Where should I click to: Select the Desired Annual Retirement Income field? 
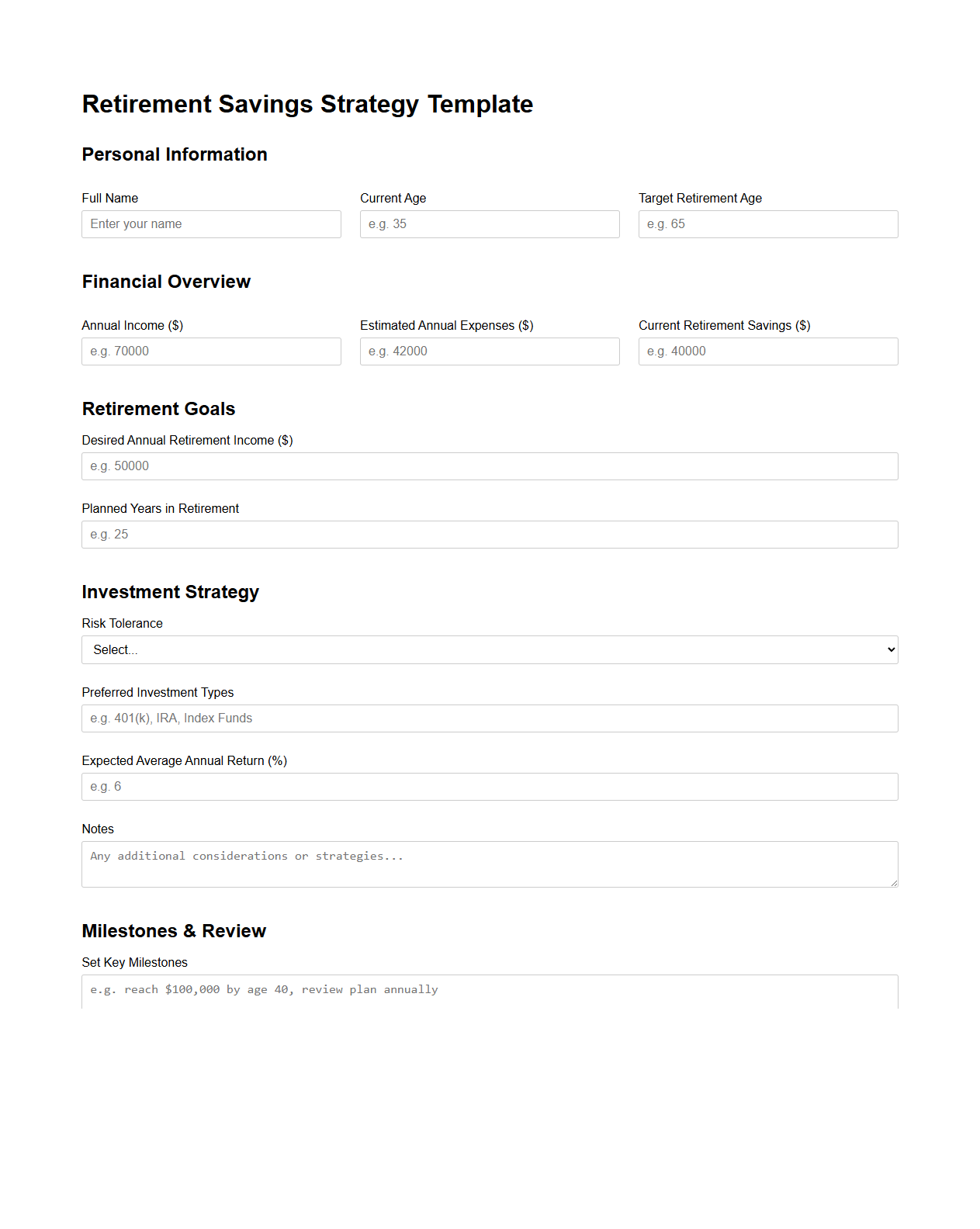point(489,466)
